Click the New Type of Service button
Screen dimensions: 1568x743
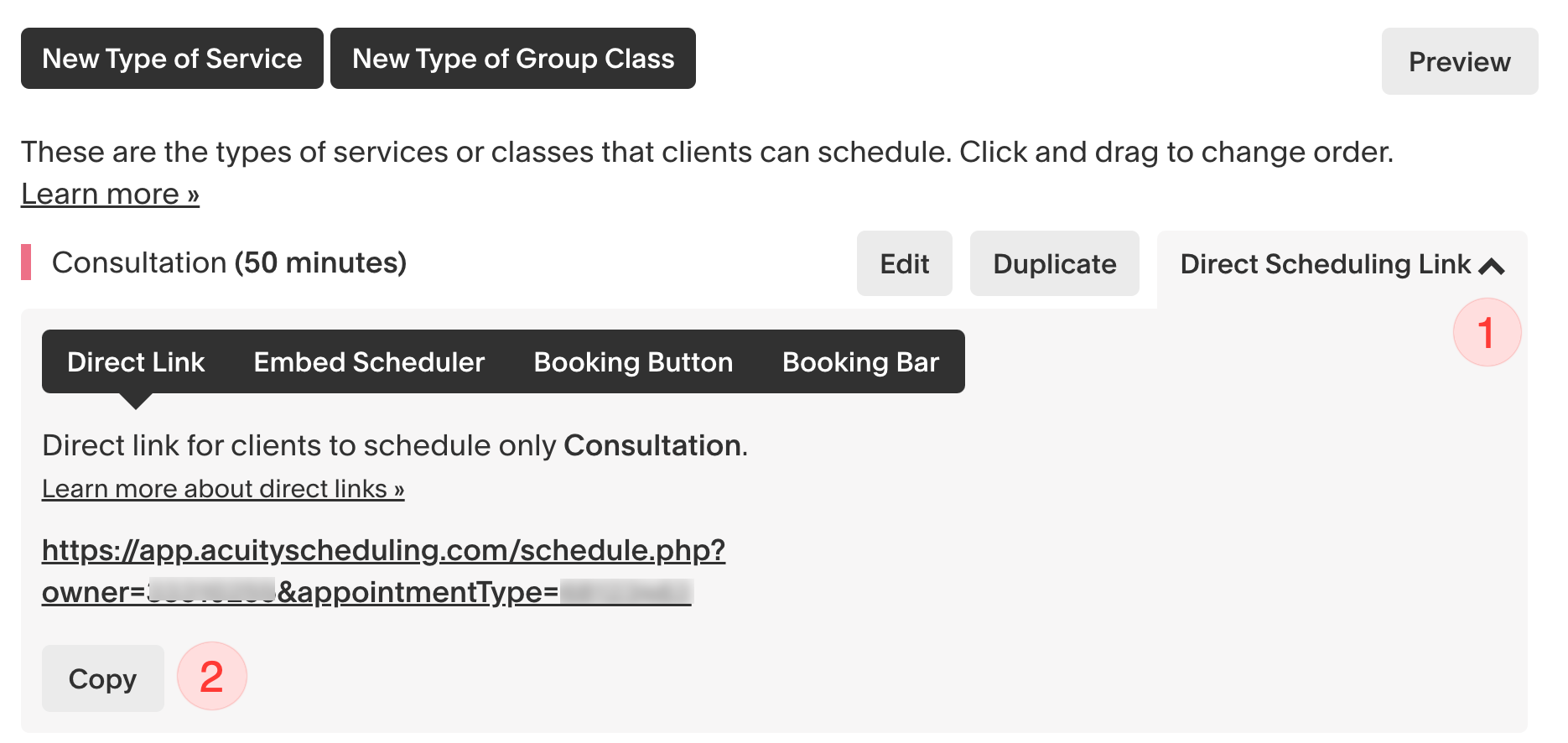pos(172,59)
